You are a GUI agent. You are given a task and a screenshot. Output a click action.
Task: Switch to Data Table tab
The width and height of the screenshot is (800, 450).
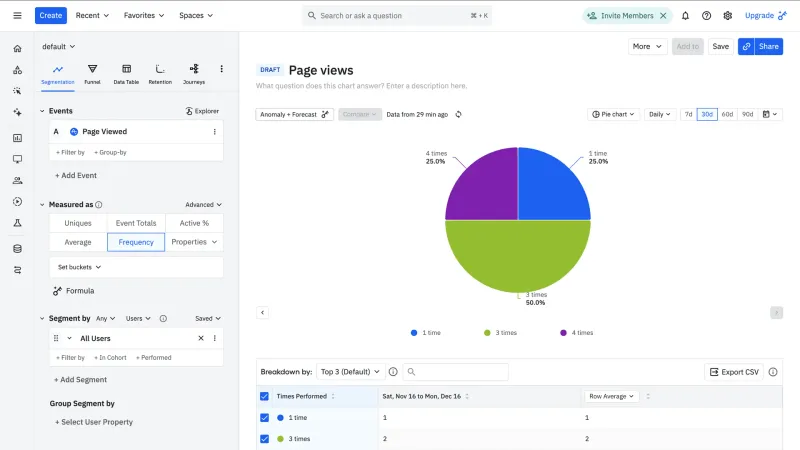tap(126, 74)
